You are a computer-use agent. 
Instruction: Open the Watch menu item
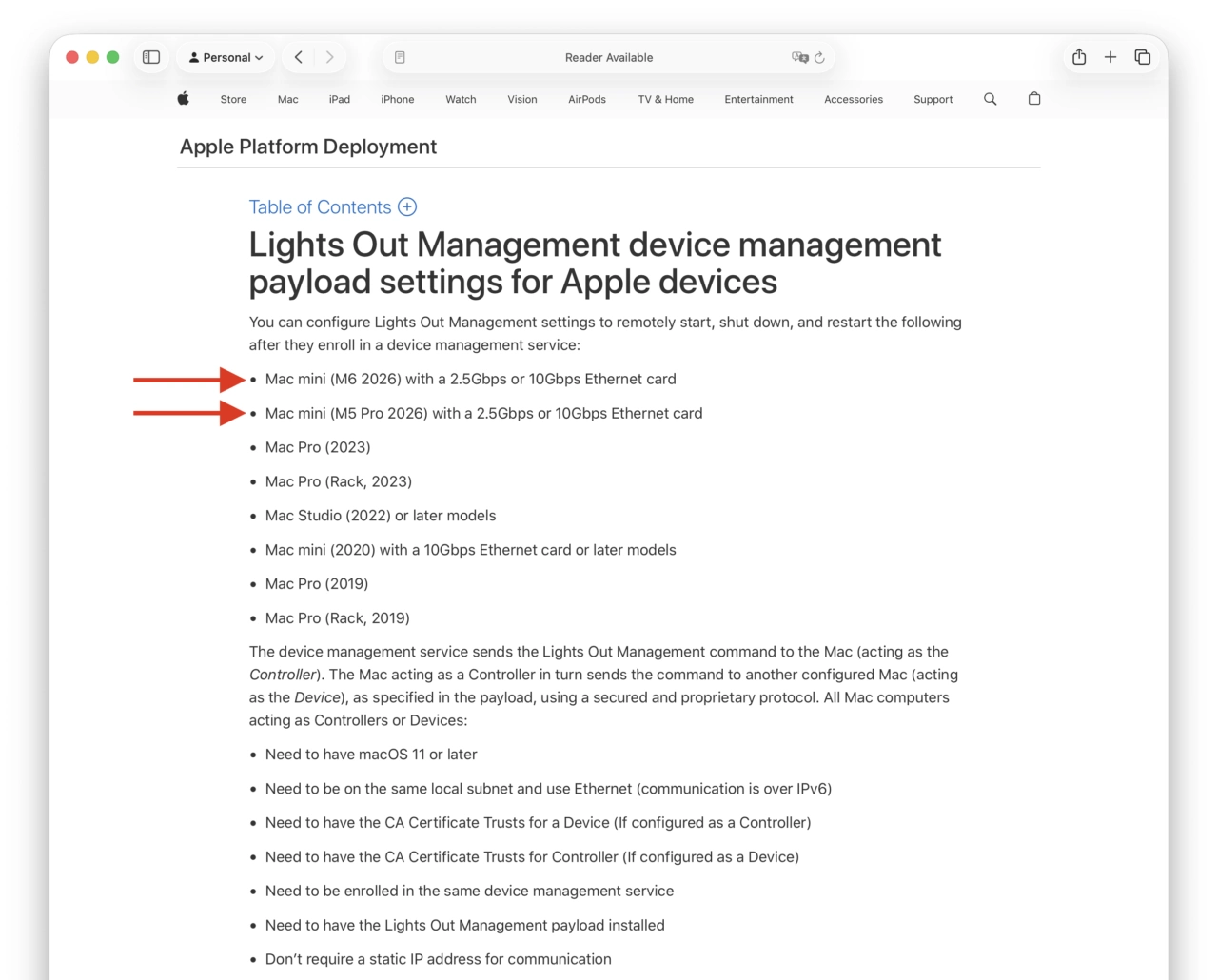(461, 99)
